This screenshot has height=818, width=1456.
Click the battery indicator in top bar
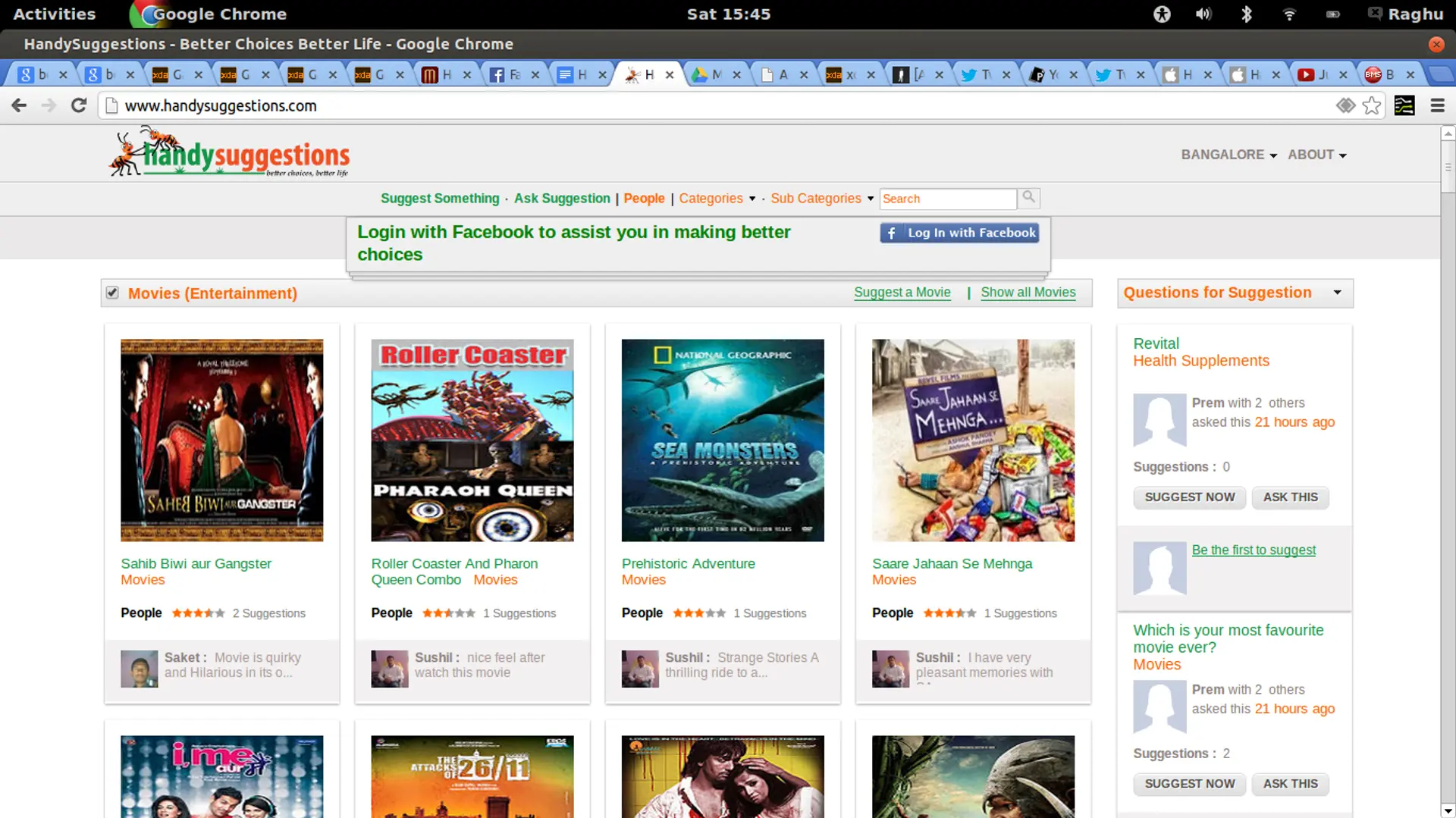[1332, 14]
